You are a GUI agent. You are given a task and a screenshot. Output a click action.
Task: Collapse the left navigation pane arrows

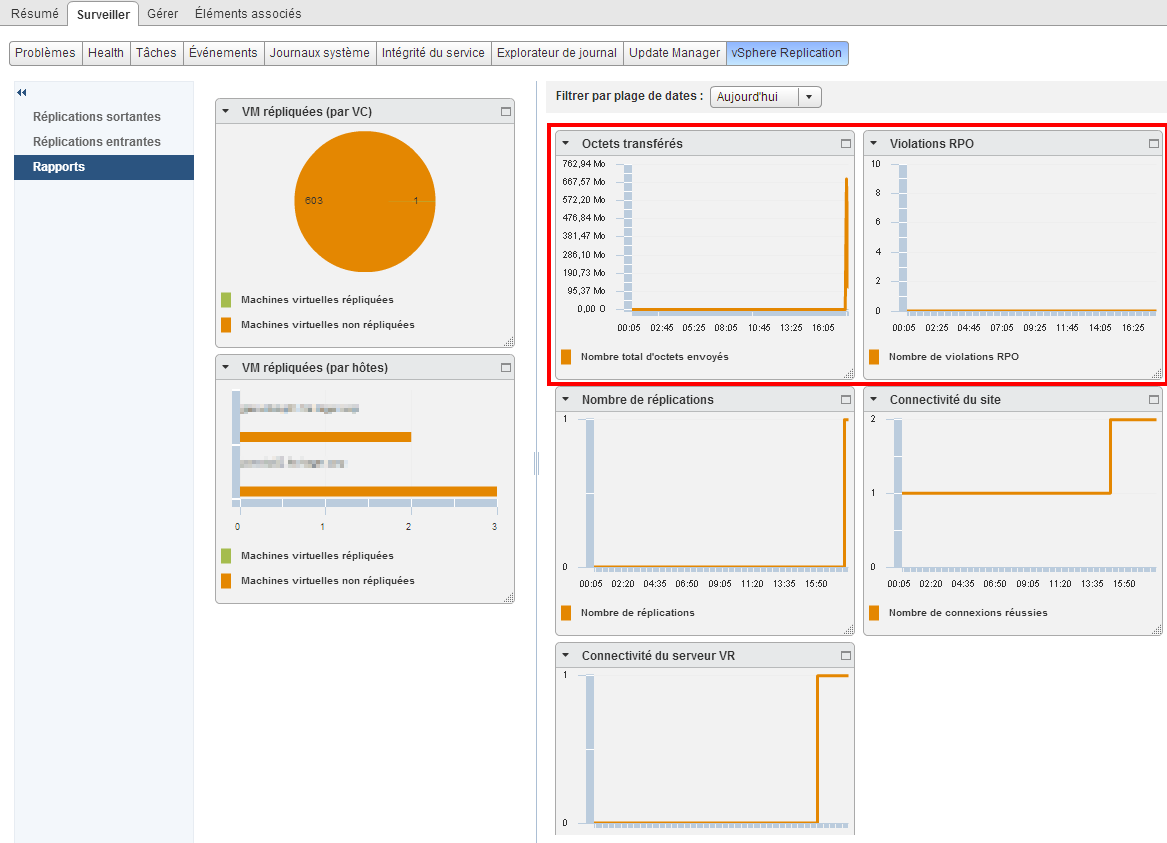point(21,93)
